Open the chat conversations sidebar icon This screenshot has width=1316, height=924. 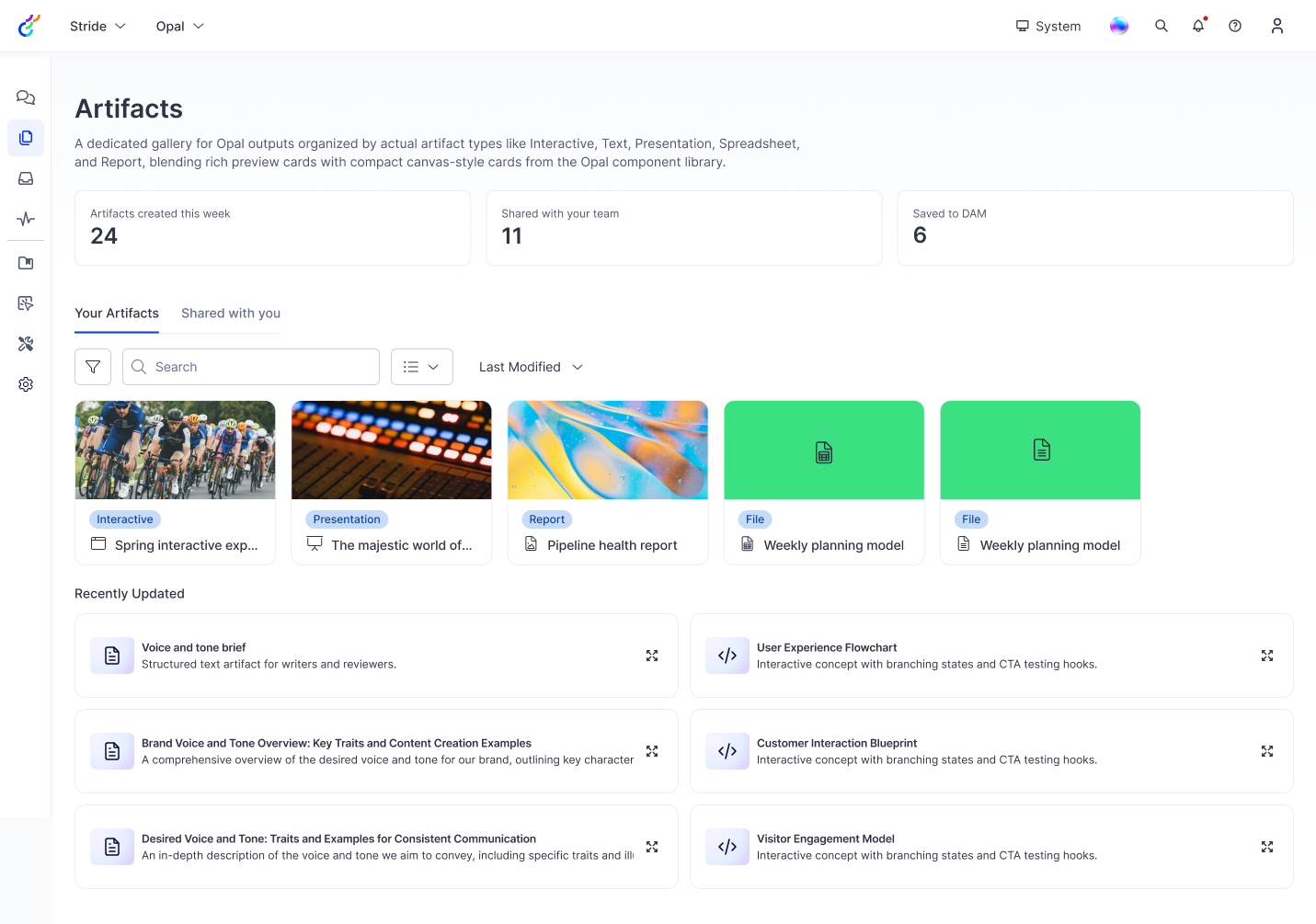tap(26, 97)
